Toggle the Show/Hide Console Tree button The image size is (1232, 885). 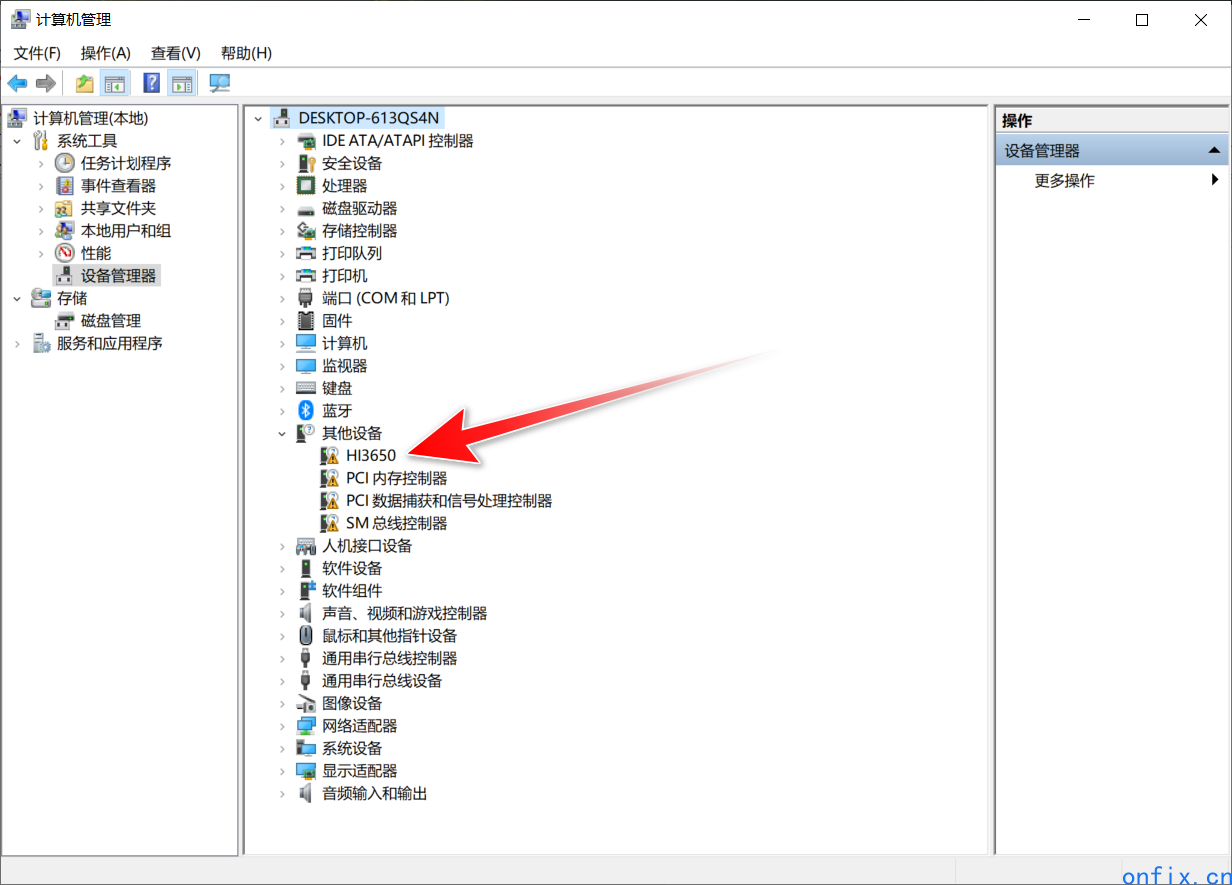(x=116, y=83)
